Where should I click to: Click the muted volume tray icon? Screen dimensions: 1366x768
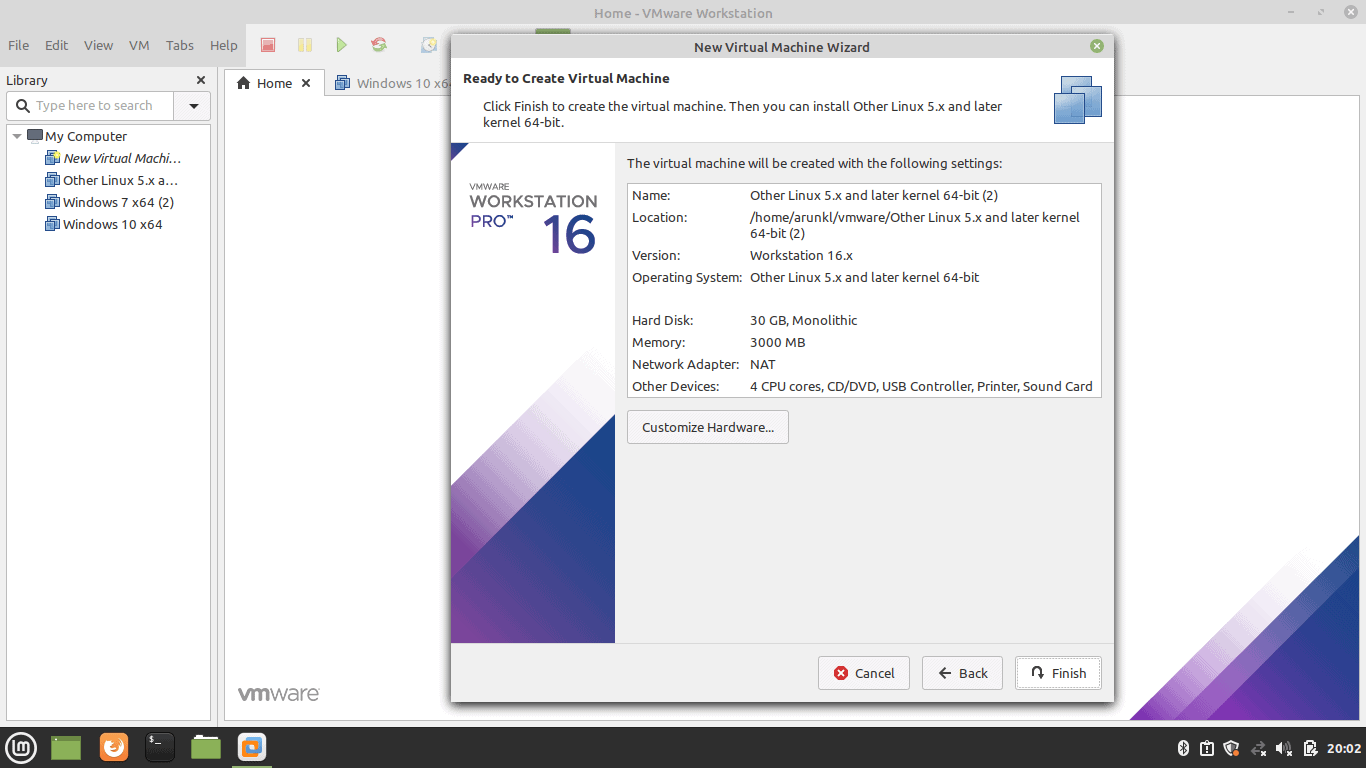pos(1285,748)
